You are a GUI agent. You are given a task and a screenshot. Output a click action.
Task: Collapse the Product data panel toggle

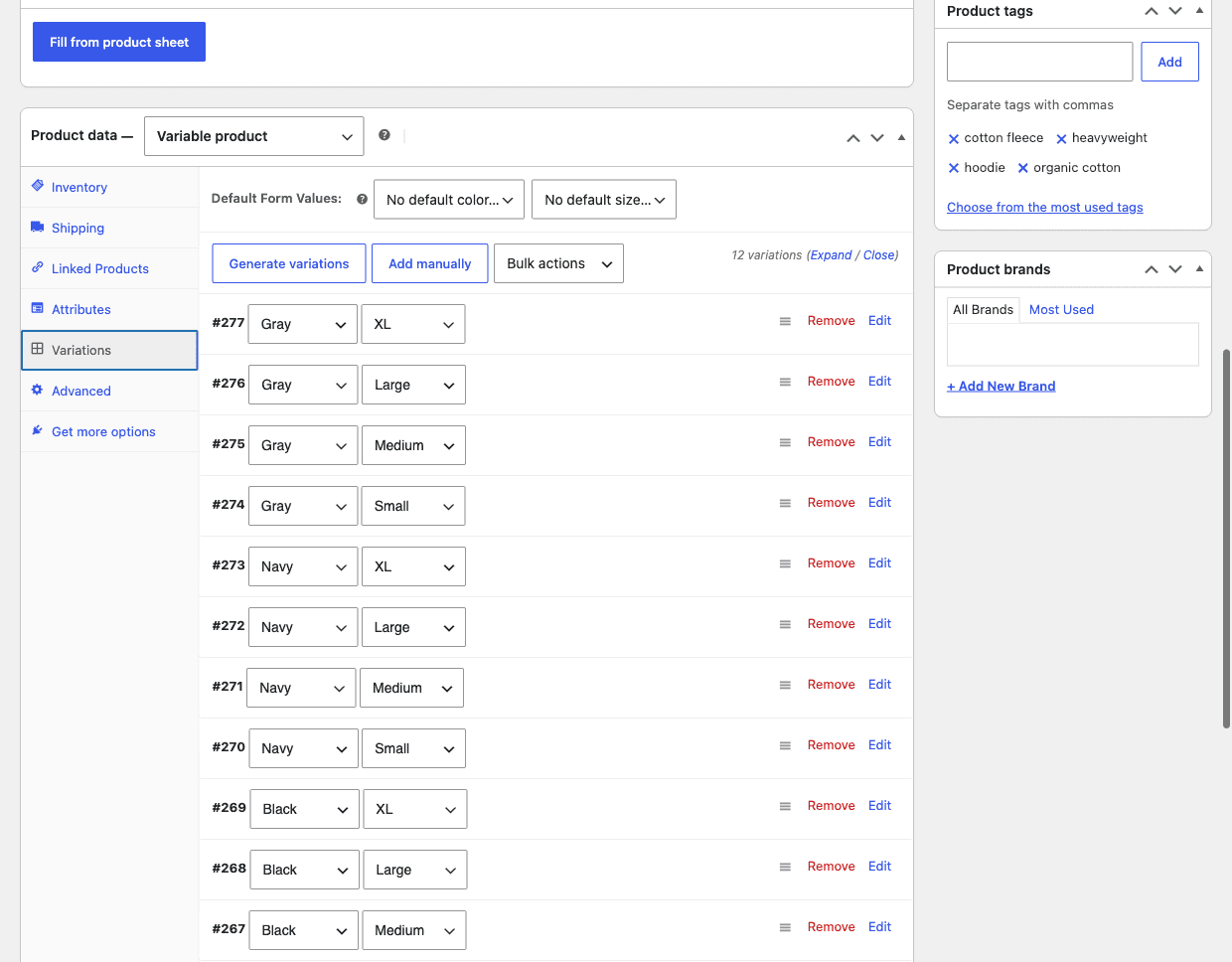pos(901,137)
